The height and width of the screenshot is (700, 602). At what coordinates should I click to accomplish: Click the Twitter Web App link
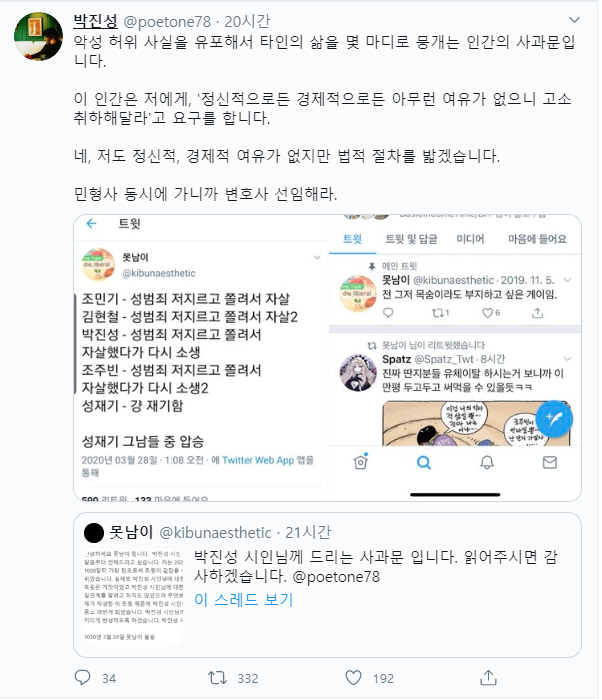click(x=258, y=460)
